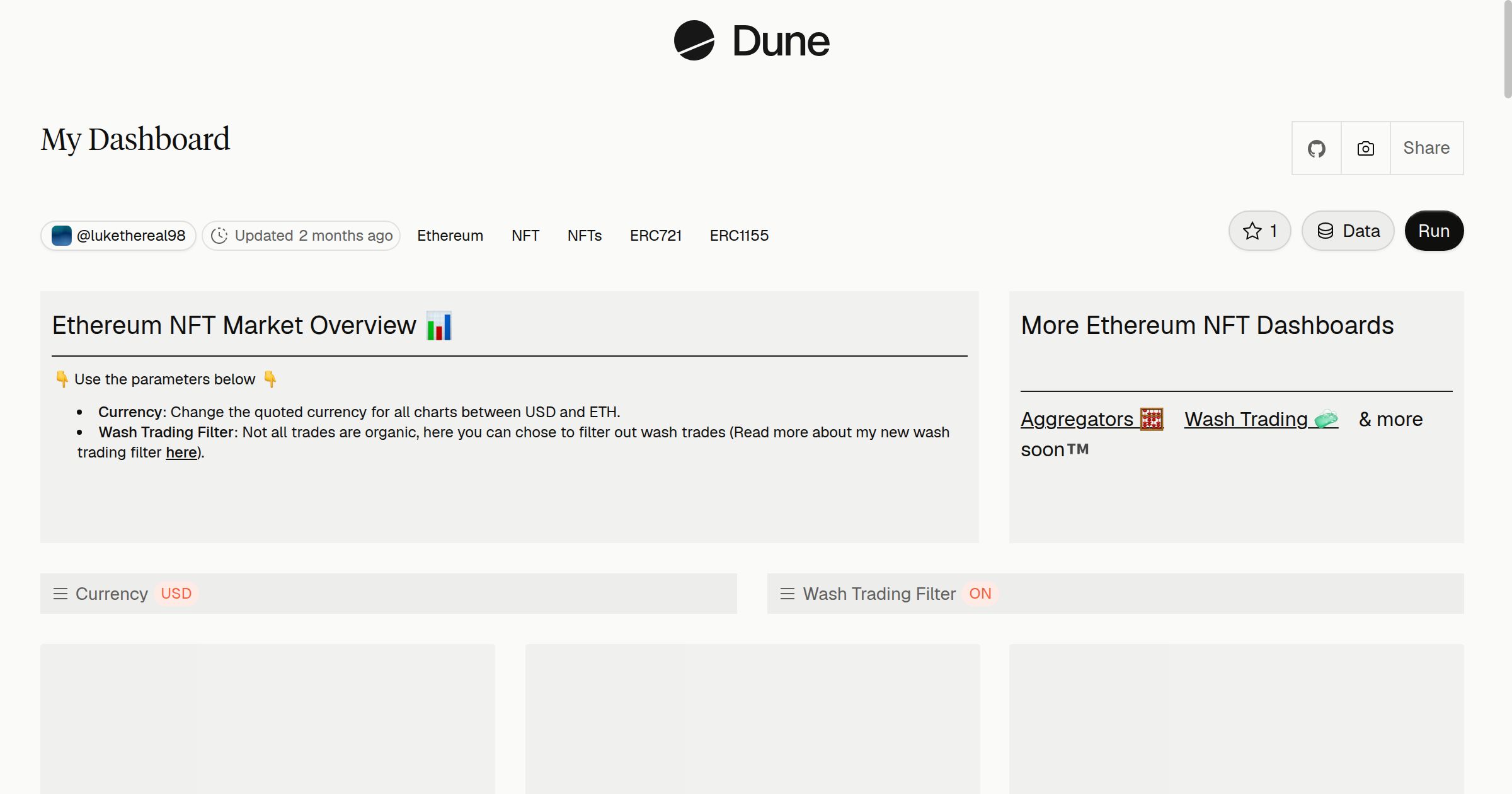Screen dimensions: 1512x794
Task: Select the NFT tag
Action: (x=525, y=236)
